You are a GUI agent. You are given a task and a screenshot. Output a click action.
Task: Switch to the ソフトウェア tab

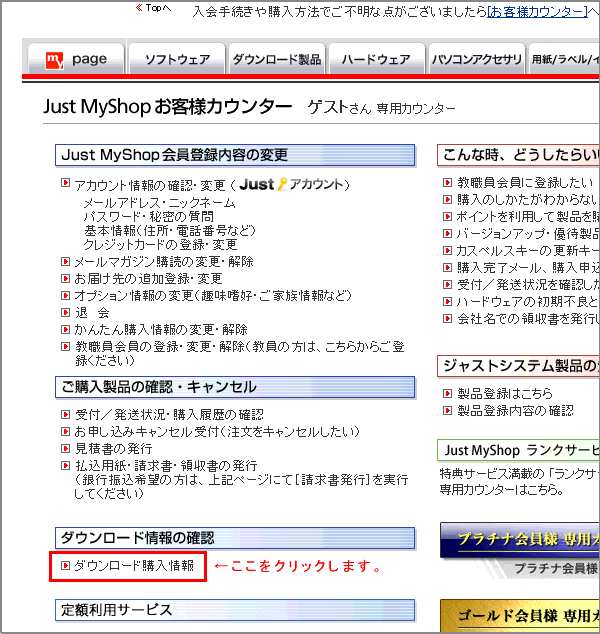[177, 60]
